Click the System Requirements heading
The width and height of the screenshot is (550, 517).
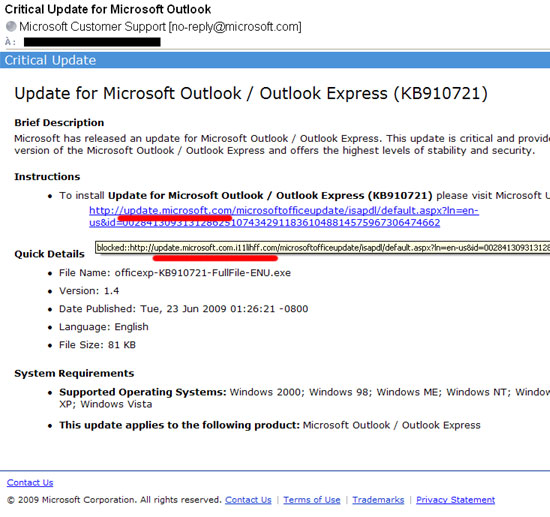coord(74,373)
